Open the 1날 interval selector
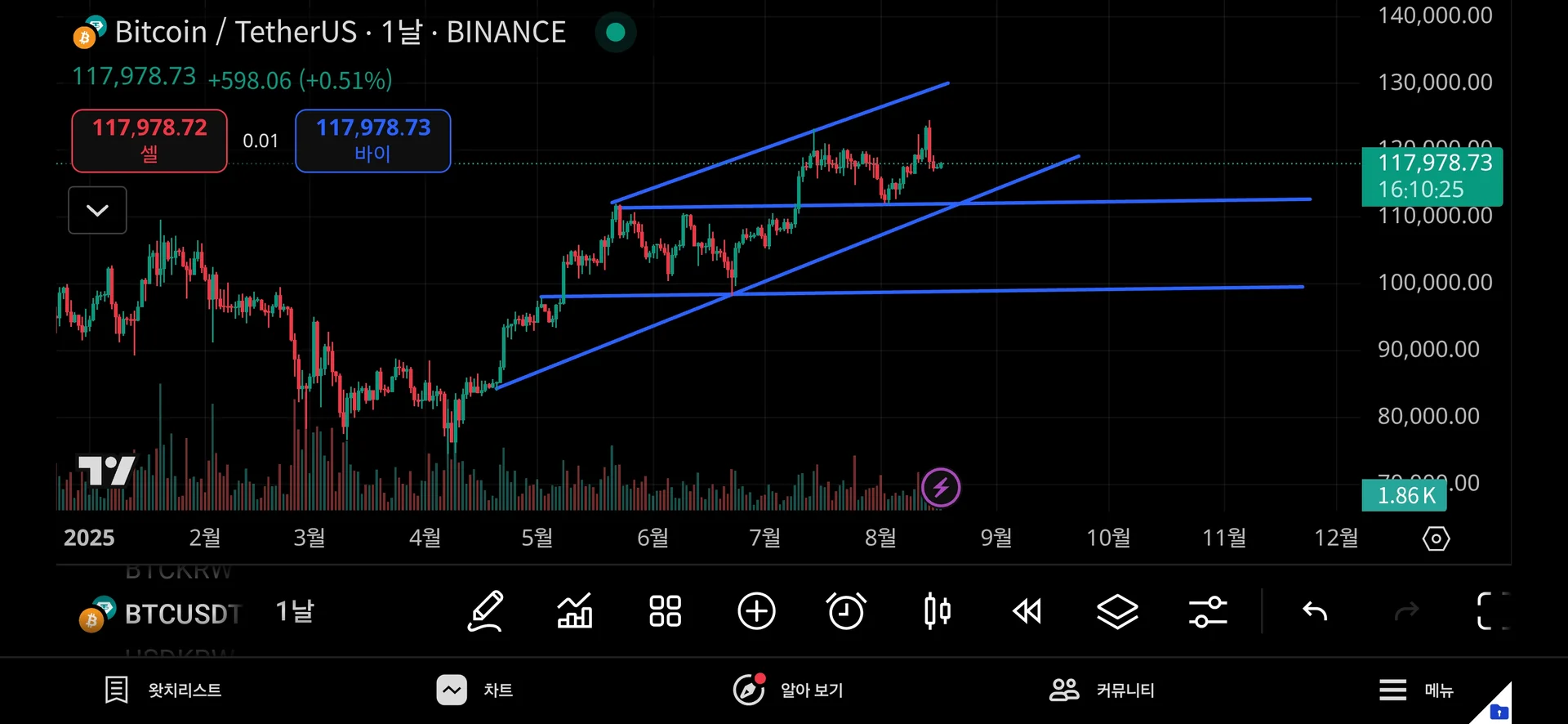Image resolution: width=1568 pixels, height=724 pixels. (x=295, y=612)
